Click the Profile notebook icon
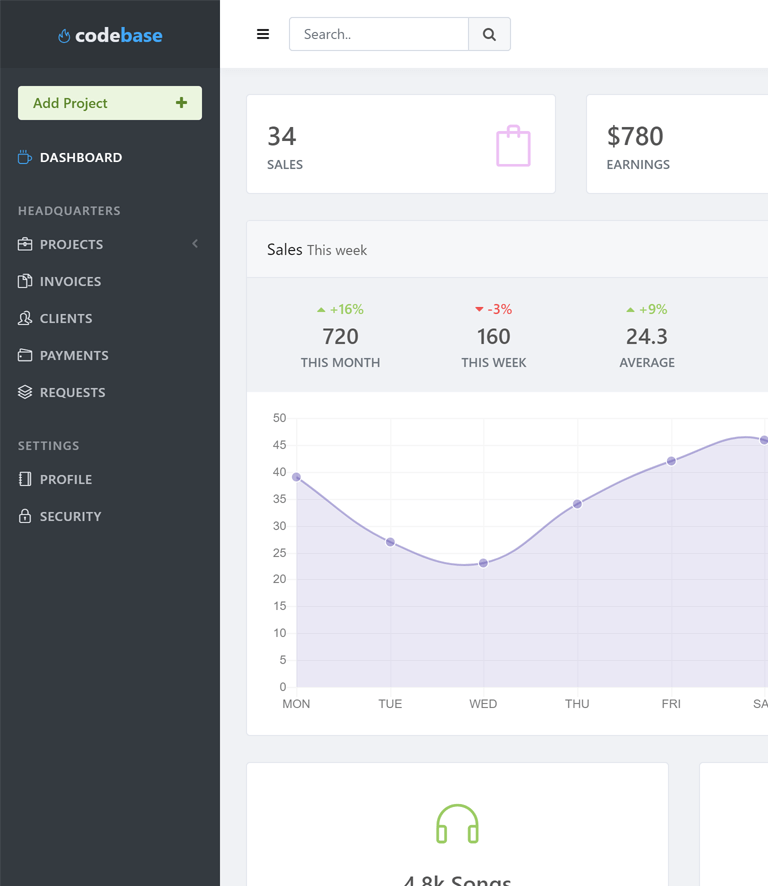The image size is (768, 886). point(25,479)
